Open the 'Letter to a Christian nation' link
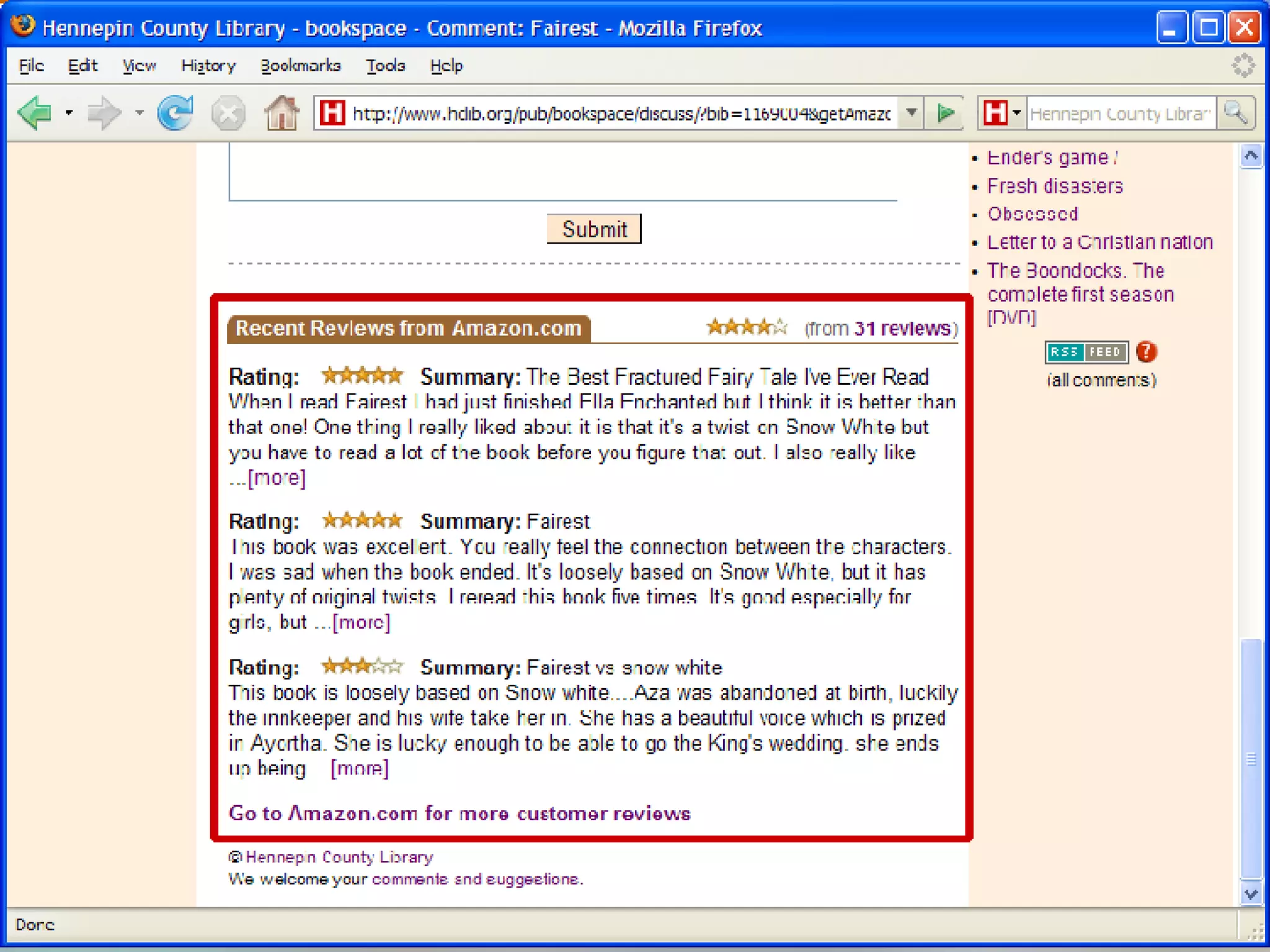The height and width of the screenshot is (952, 1270). 1099,242
